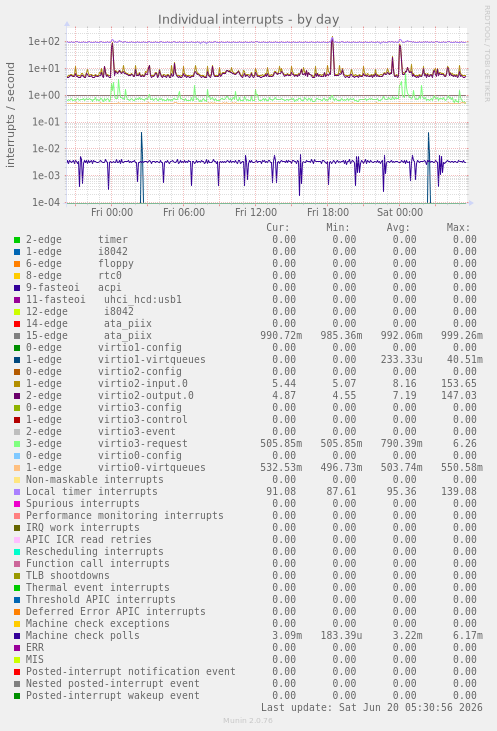Click the dark blue Machine check polls swatch
Image resolution: width=497 pixels, height=731 pixels.
(x=17, y=636)
